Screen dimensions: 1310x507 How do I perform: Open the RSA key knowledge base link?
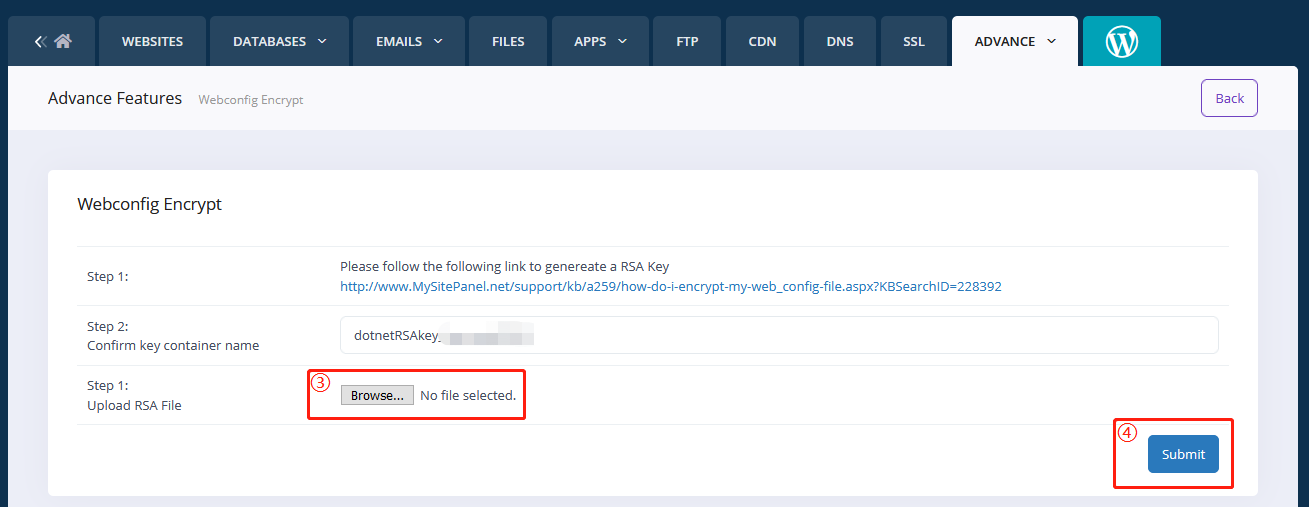(x=670, y=286)
